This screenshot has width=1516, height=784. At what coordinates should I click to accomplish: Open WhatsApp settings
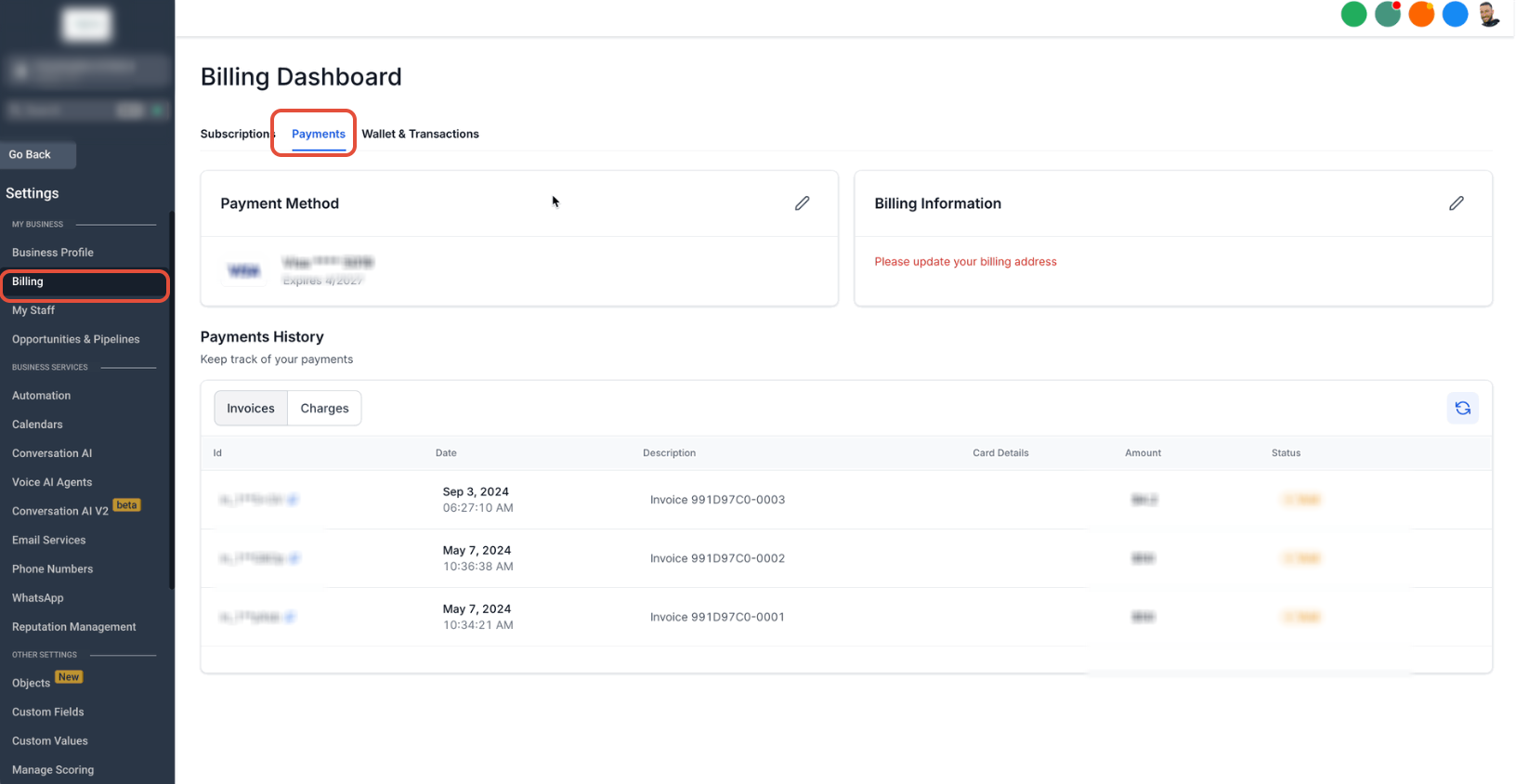coord(38,598)
